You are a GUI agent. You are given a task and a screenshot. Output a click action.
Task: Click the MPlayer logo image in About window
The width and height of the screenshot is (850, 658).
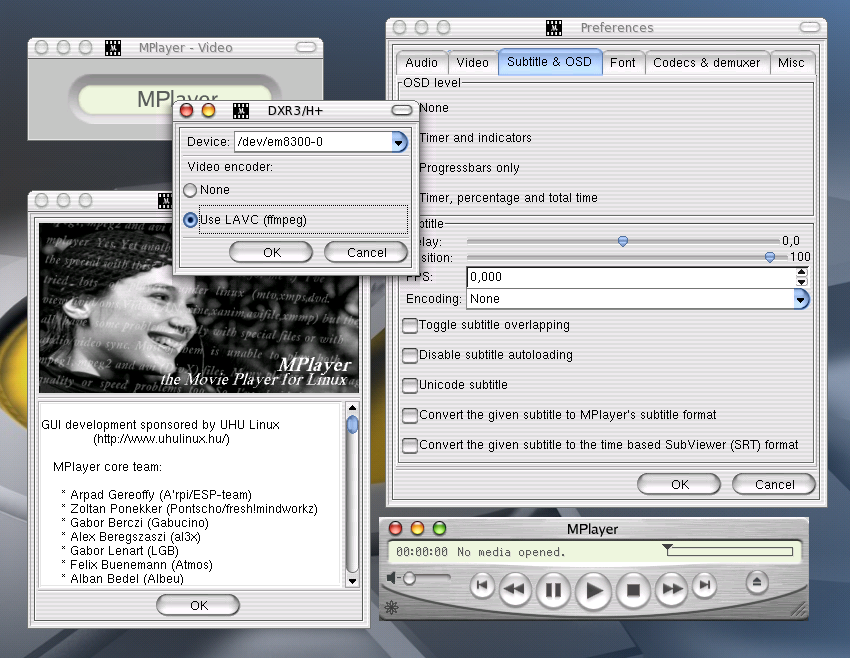[199, 308]
